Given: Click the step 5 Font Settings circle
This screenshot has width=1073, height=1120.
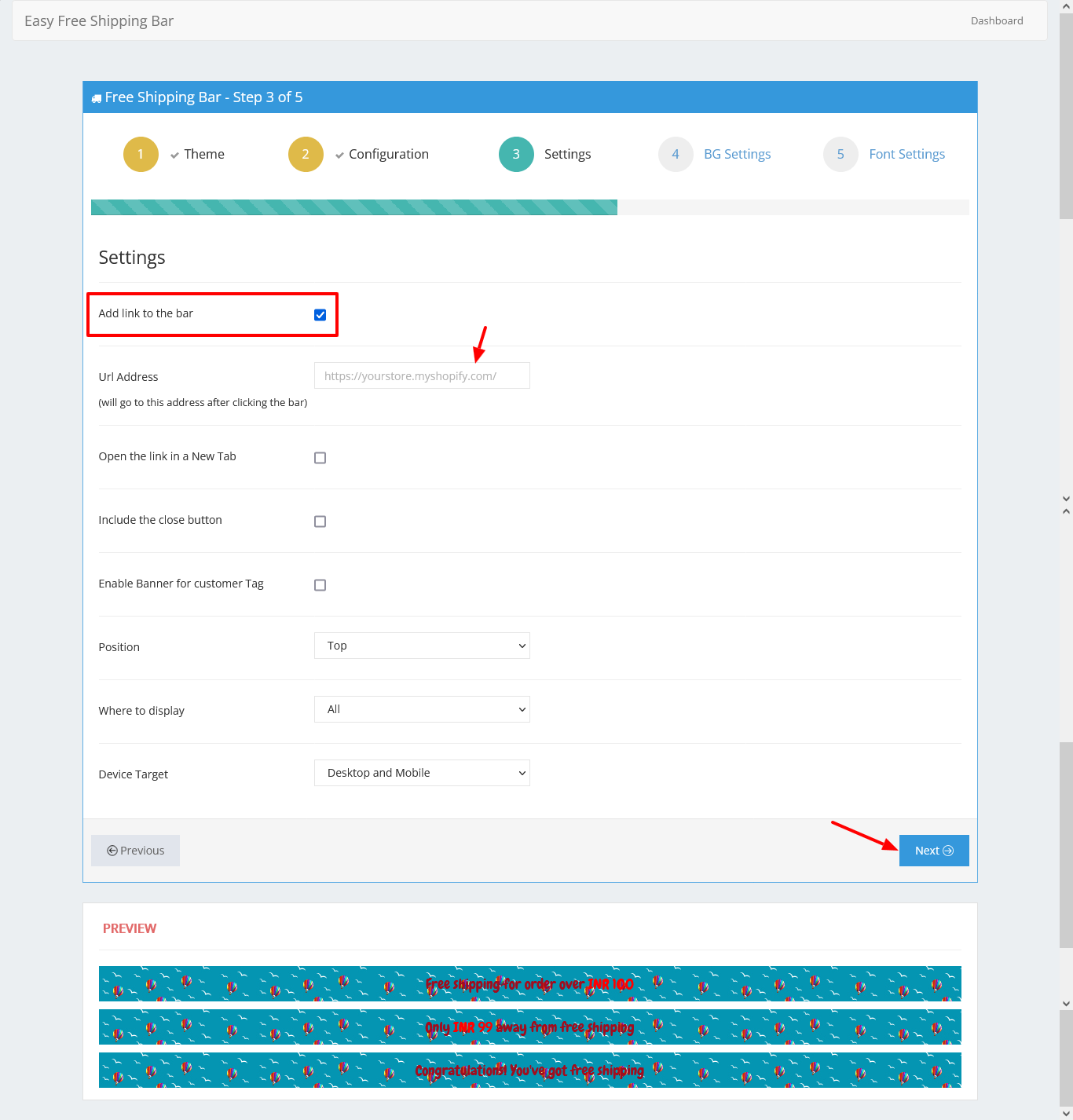Looking at the screenshot, I should coord(840,154).
